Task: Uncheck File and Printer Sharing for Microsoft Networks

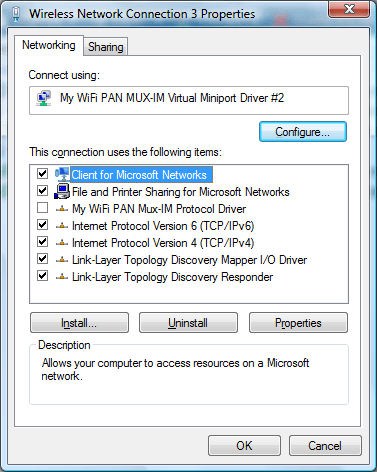Action: tap(42, 191)
